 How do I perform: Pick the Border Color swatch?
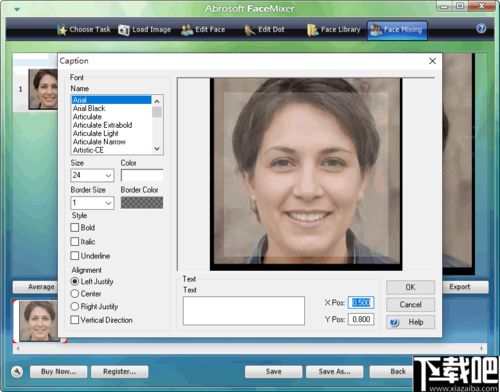142,202
